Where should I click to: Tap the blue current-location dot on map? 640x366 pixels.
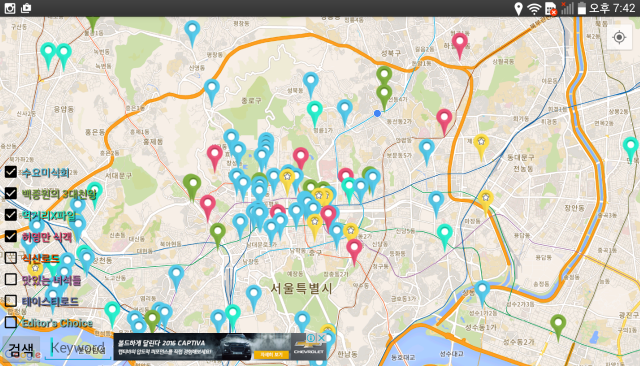point(378,113)
